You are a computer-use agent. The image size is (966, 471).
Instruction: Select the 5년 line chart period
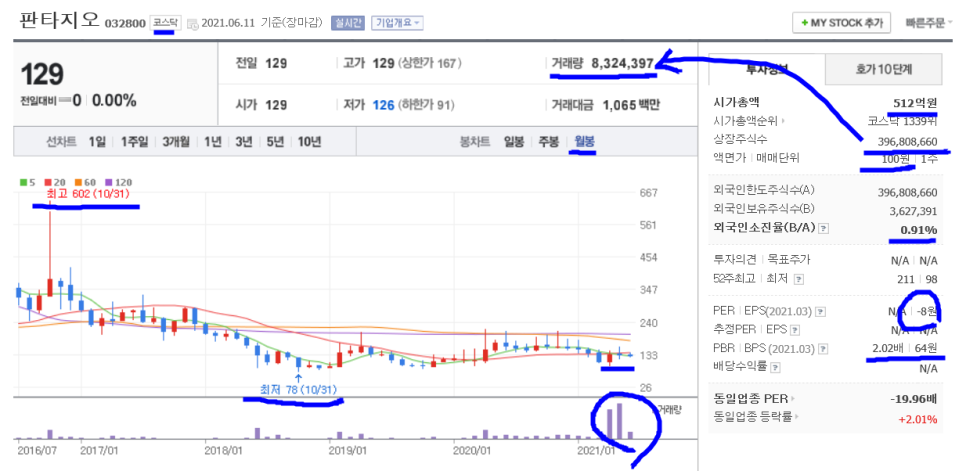coord(275,141)
